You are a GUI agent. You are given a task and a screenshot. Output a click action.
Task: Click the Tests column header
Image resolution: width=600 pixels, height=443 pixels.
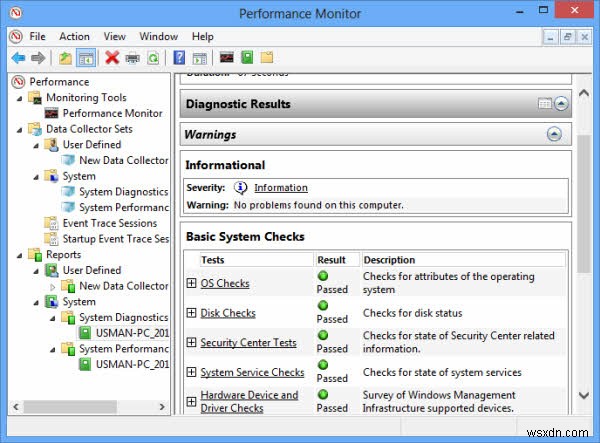coord(256,260)
